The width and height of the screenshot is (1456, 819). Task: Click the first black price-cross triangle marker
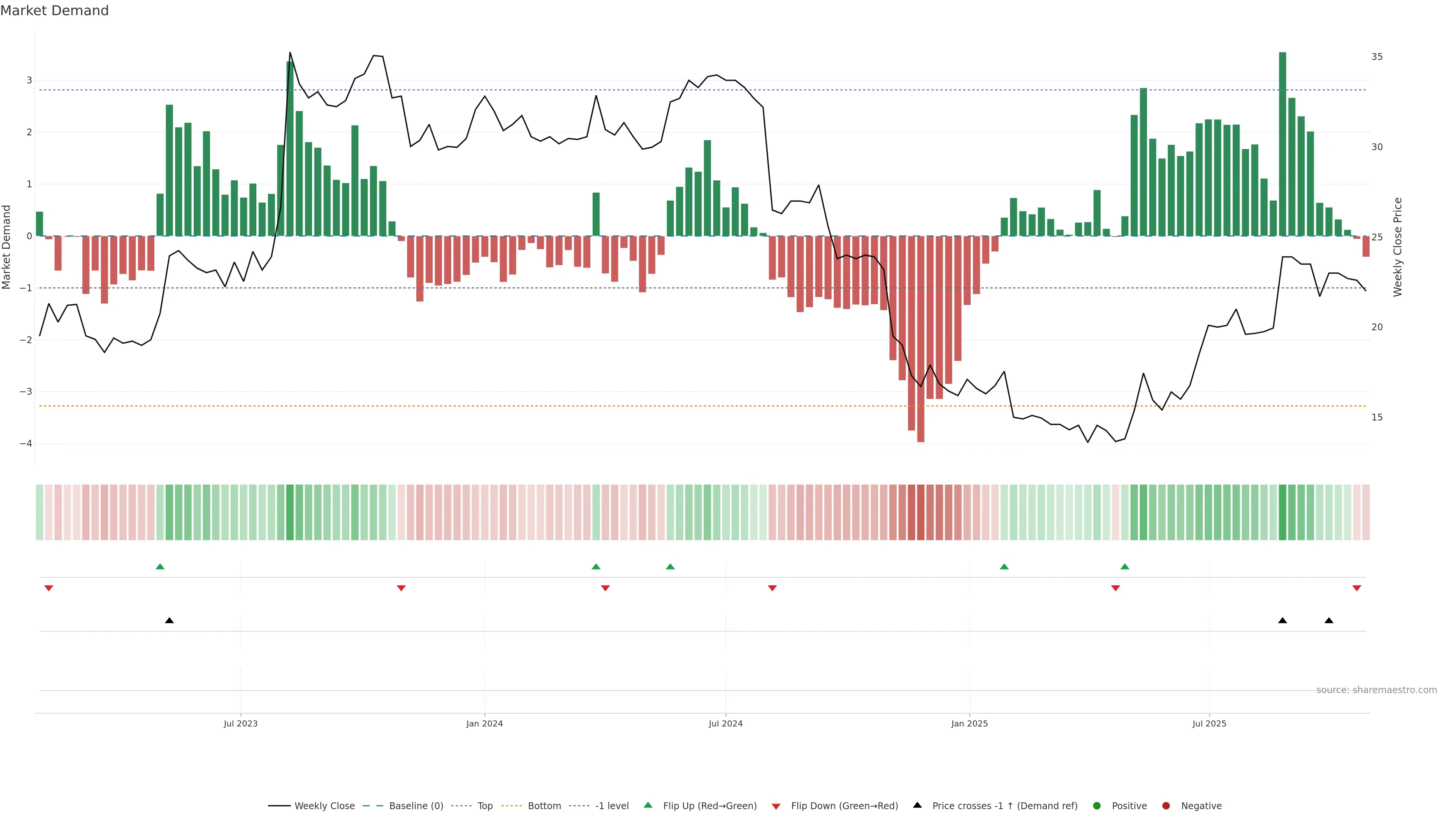(x=169, y=621)
